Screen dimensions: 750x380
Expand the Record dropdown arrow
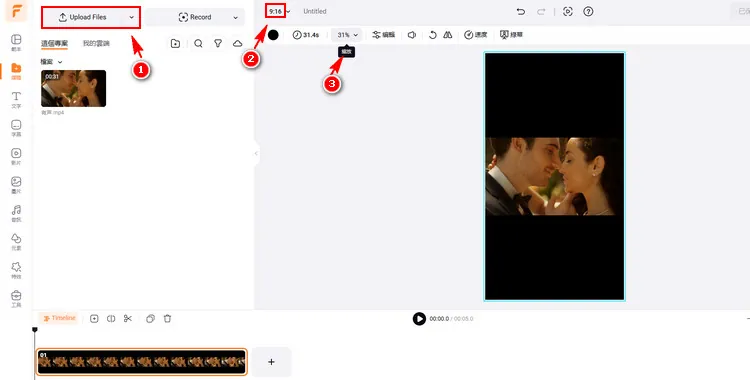(235, 17)
